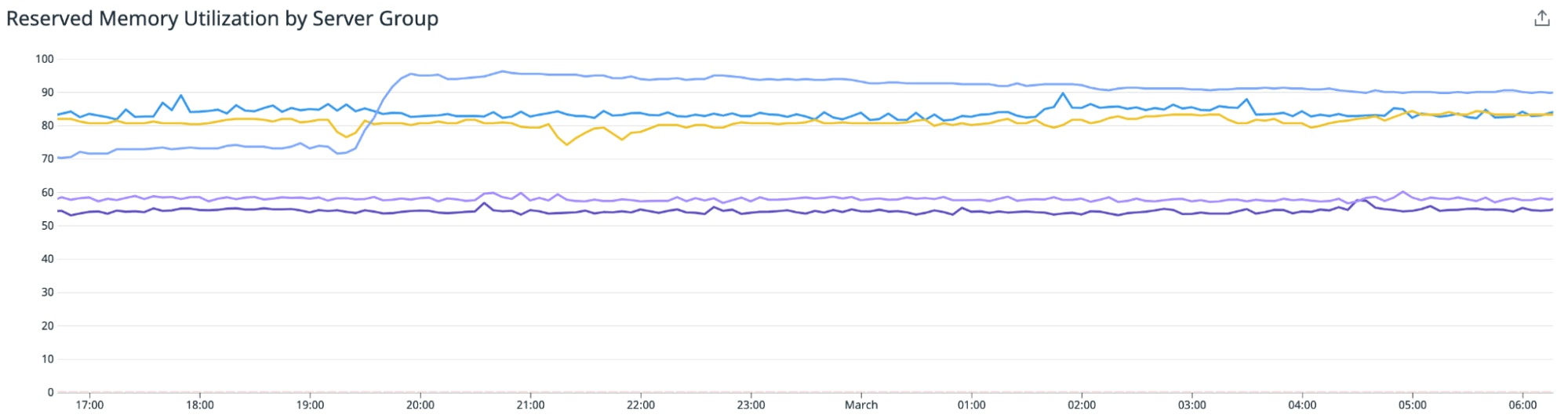Click the export chart icon
1568x418 pixels.
1541,19
